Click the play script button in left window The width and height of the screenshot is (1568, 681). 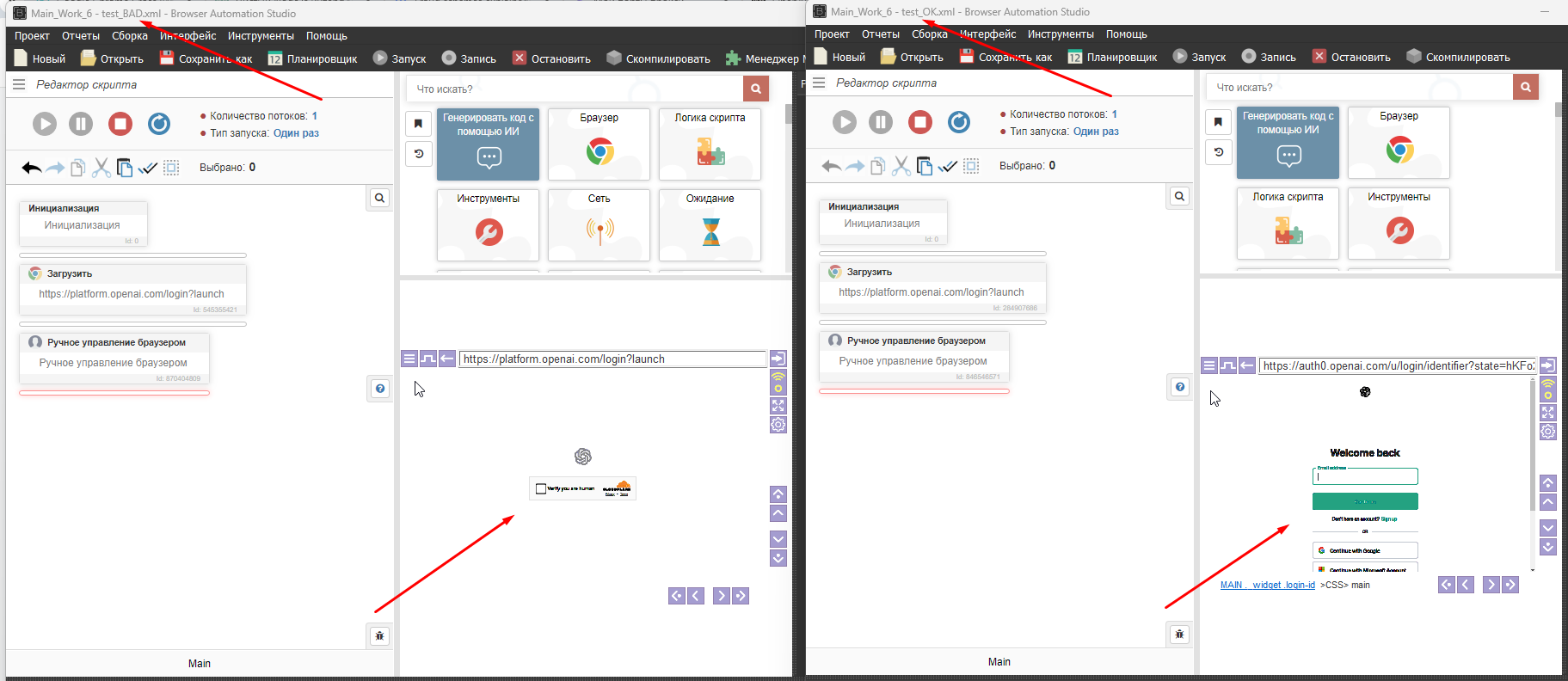[45, 124]
